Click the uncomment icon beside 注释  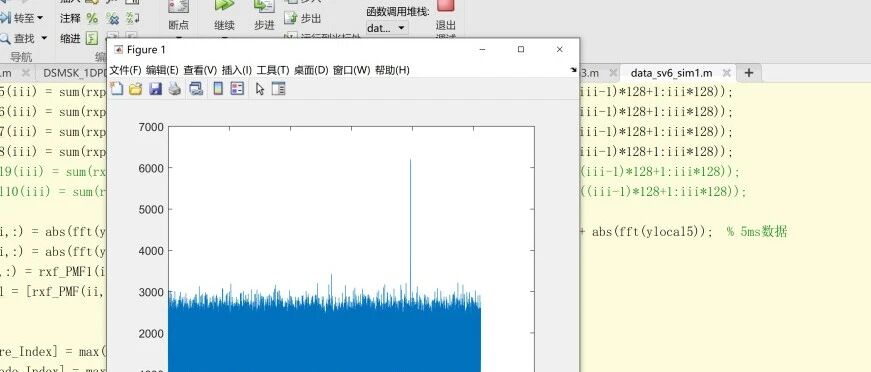[x=113, y=18]
